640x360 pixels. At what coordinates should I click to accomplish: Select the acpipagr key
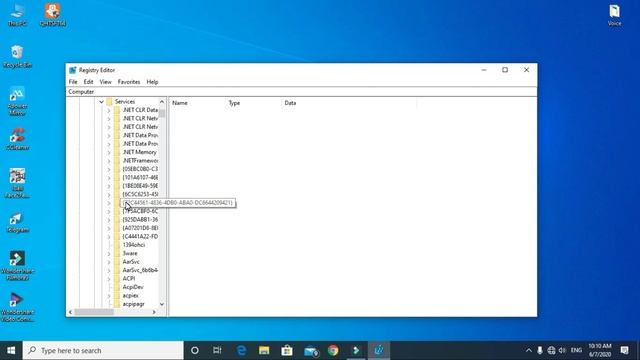click(133, 304)
